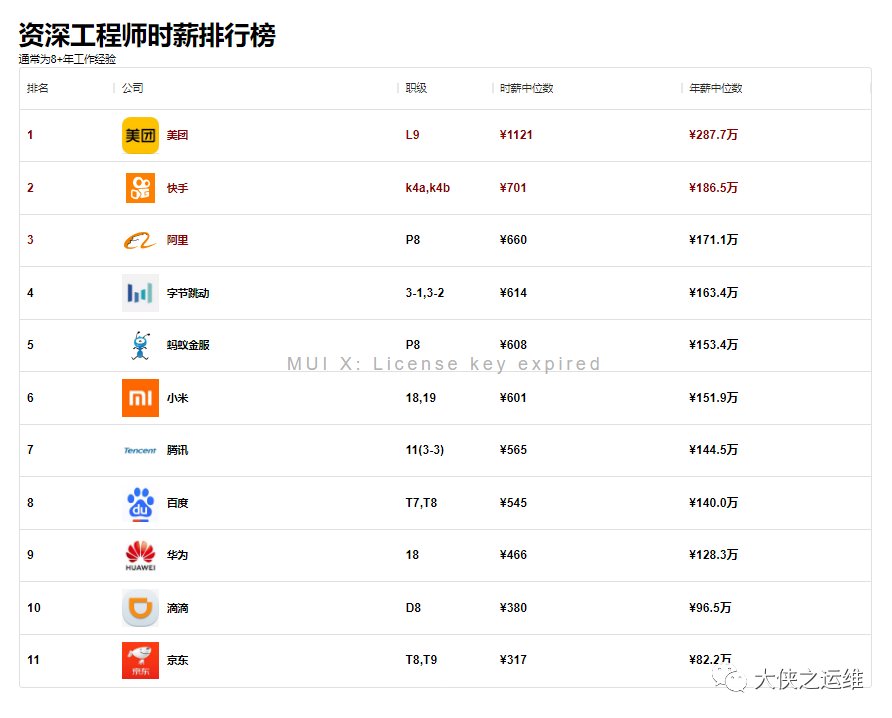
Task: Select the 字节跳动 company name
Action: 188,293
